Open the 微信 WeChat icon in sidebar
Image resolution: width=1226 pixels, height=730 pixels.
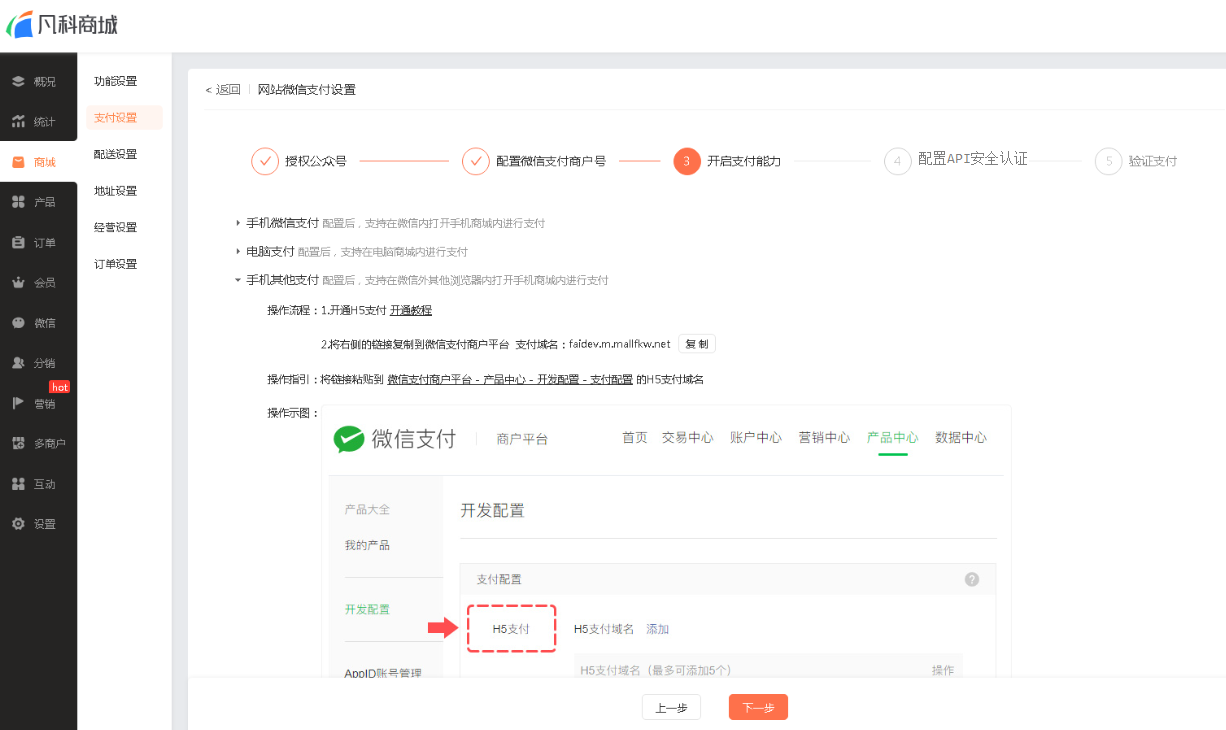(18, 322)
